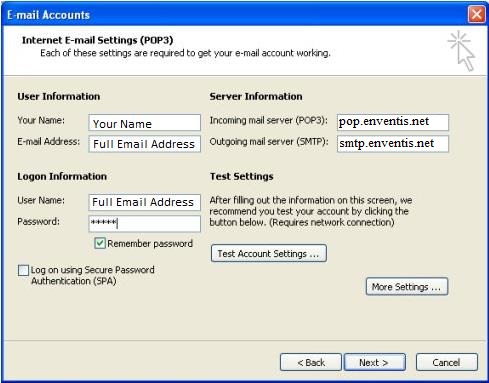The image size is (489, 383).
Task: Cancel the account setup wizard
Action: pyautogui.click(x=447, y=362)
